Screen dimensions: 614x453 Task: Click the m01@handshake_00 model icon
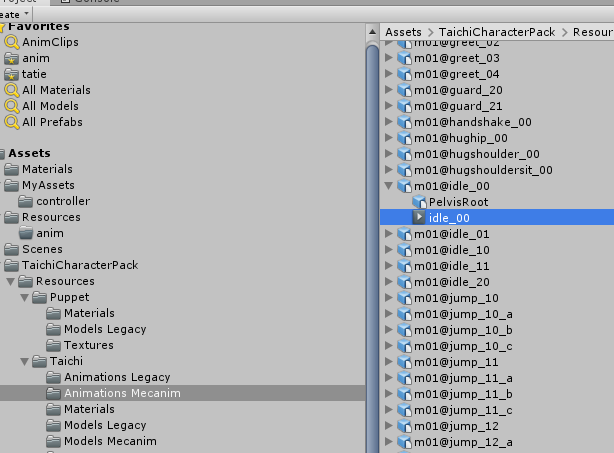point(405,122)
